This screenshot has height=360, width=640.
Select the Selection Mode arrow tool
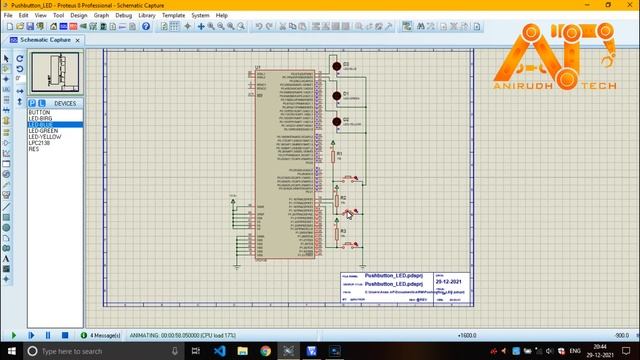click(x=6, y=59)
